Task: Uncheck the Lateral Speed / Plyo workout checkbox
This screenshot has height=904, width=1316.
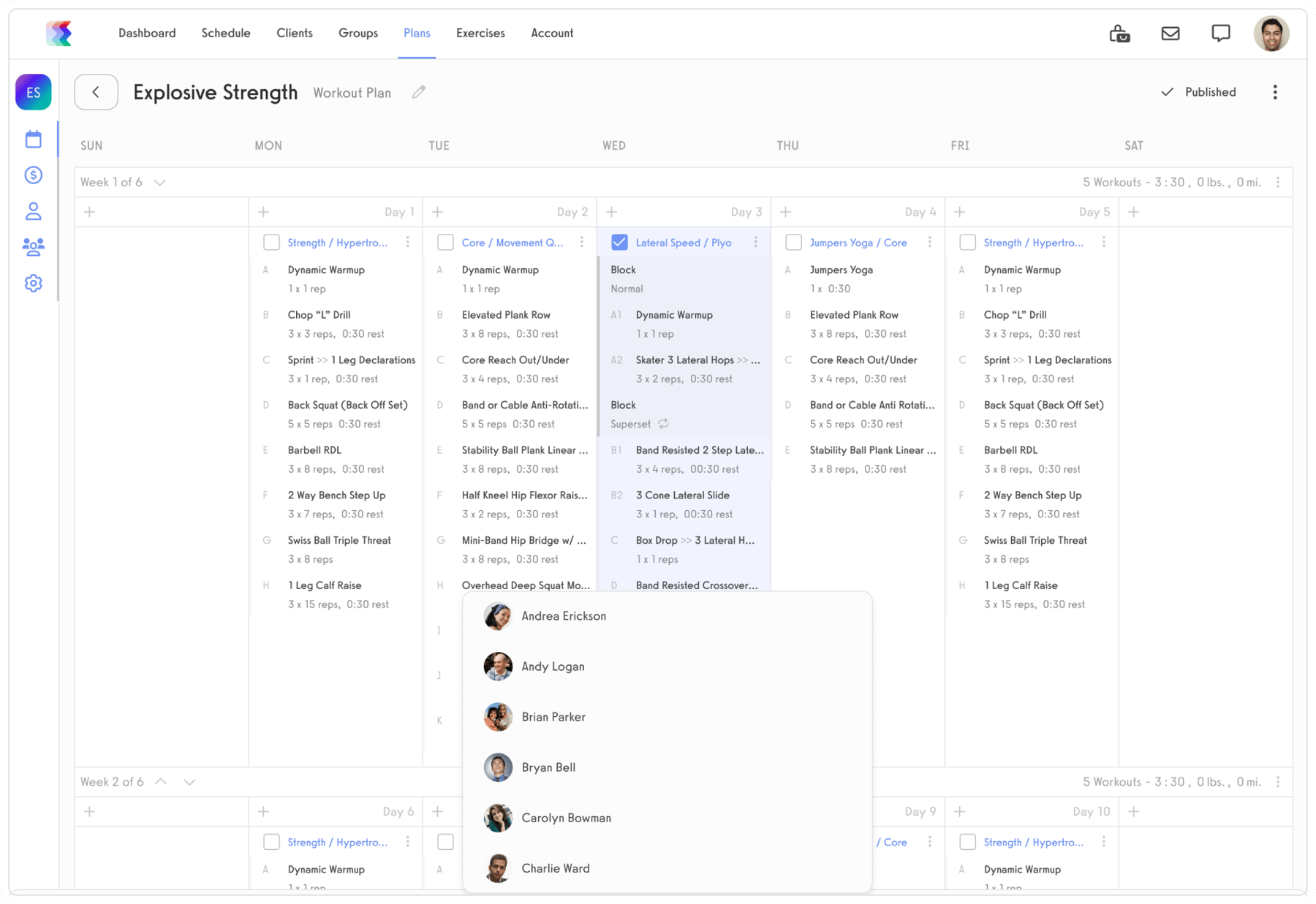Action: click(619, 243)
